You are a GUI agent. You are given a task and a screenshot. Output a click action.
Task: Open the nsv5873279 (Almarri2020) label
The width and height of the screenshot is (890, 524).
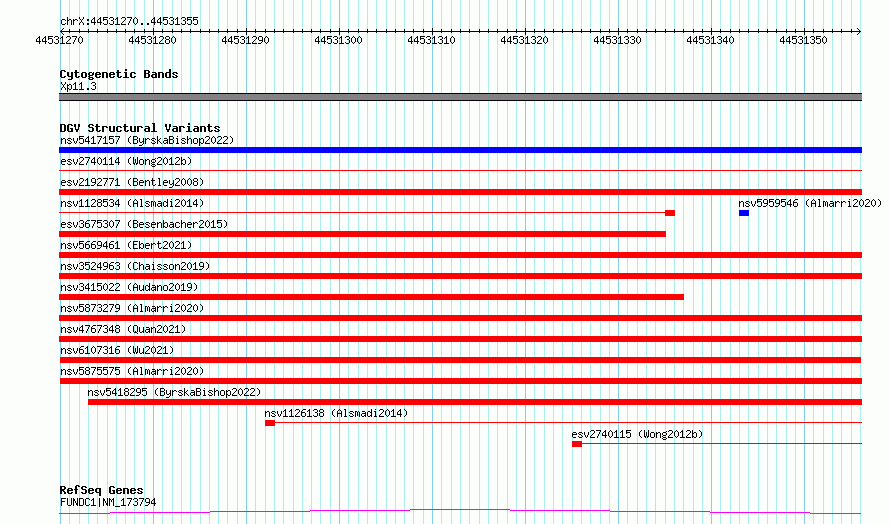point(132,308)
